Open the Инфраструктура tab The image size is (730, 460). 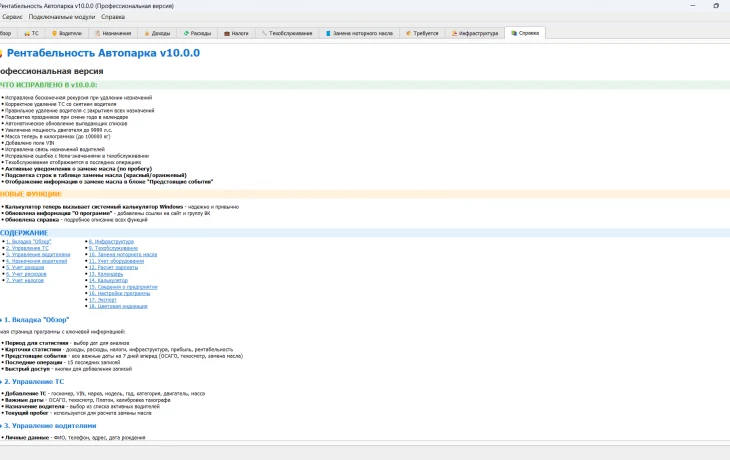(x=474, y=33)
